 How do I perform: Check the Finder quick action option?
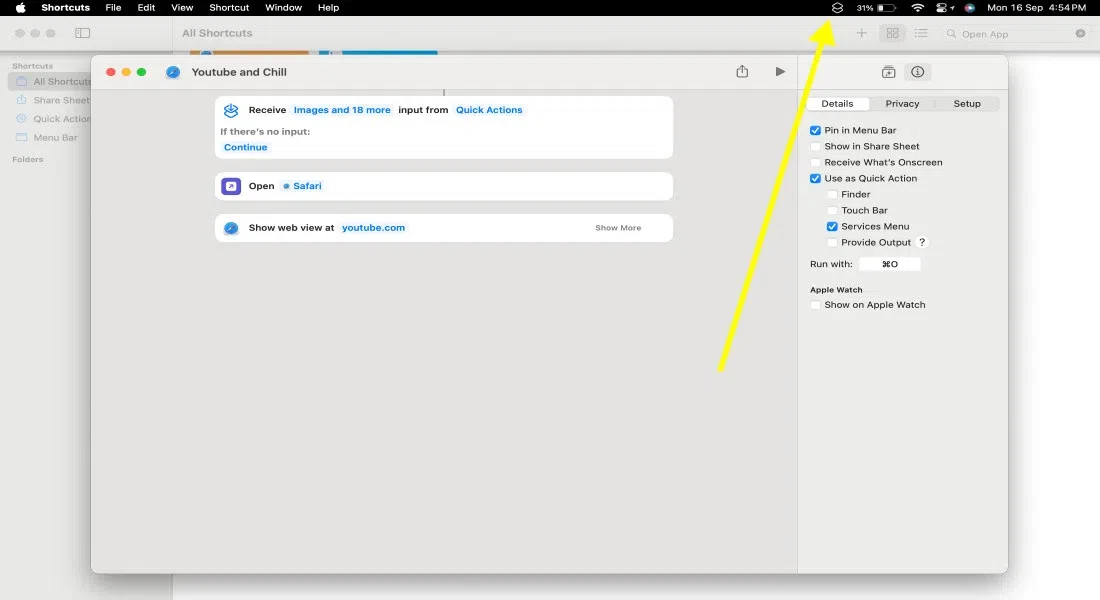tap(832, 194)
